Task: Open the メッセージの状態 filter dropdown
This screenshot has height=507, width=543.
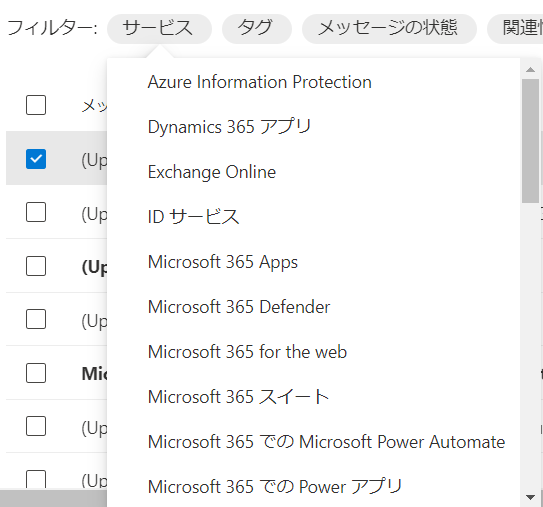Action: click(x=389, y=28)
